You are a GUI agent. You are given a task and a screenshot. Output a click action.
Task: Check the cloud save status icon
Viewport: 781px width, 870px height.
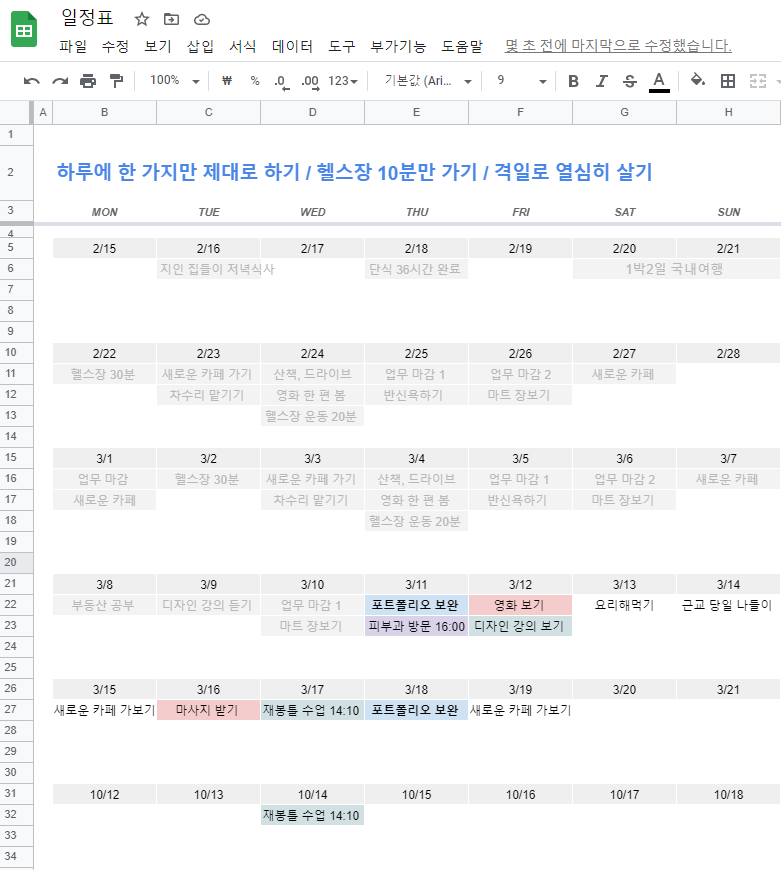202,20
